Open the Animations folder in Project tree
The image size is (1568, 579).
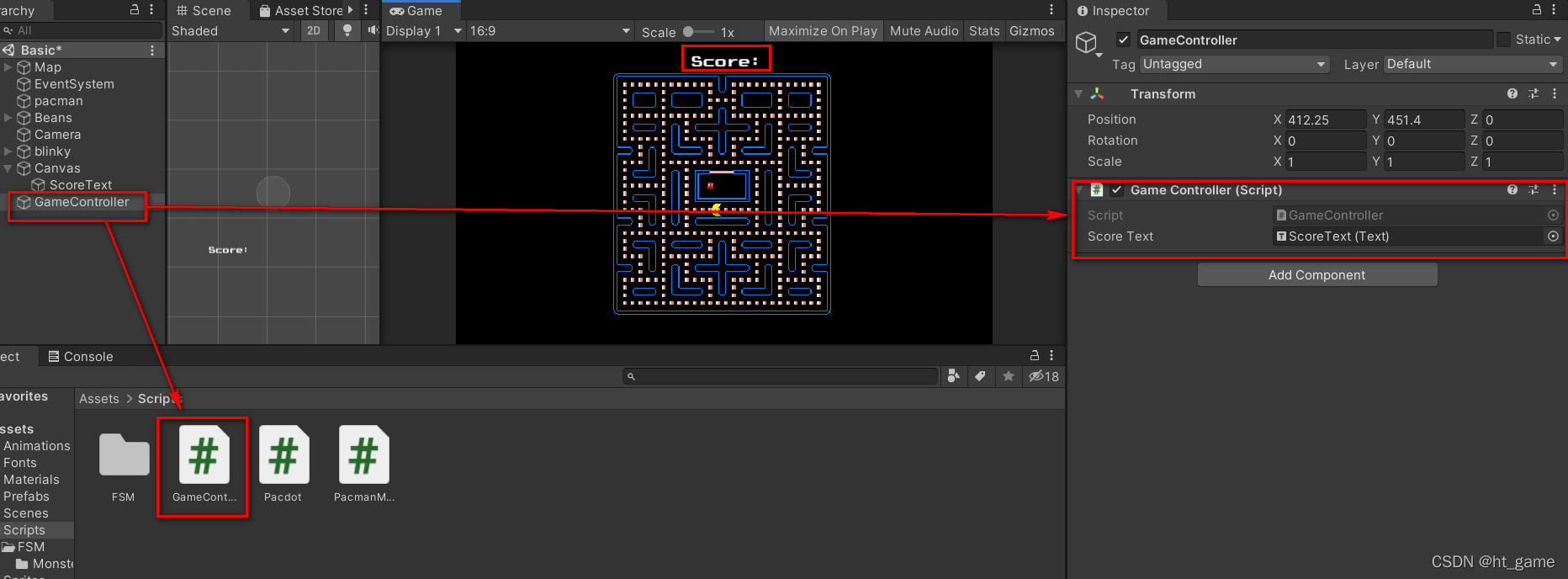(37, 446)
